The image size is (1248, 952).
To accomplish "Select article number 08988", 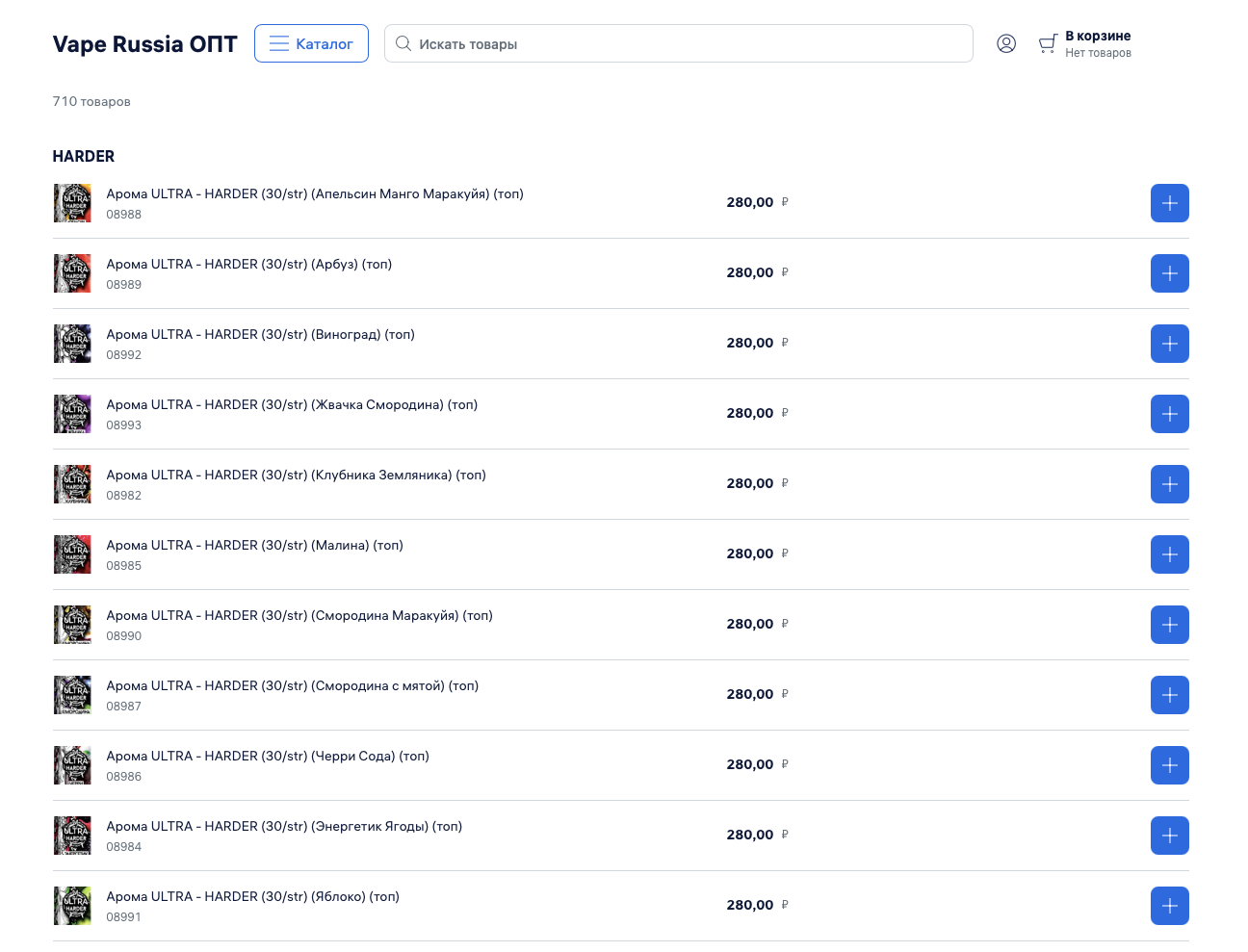I will [x=124, y=215].
